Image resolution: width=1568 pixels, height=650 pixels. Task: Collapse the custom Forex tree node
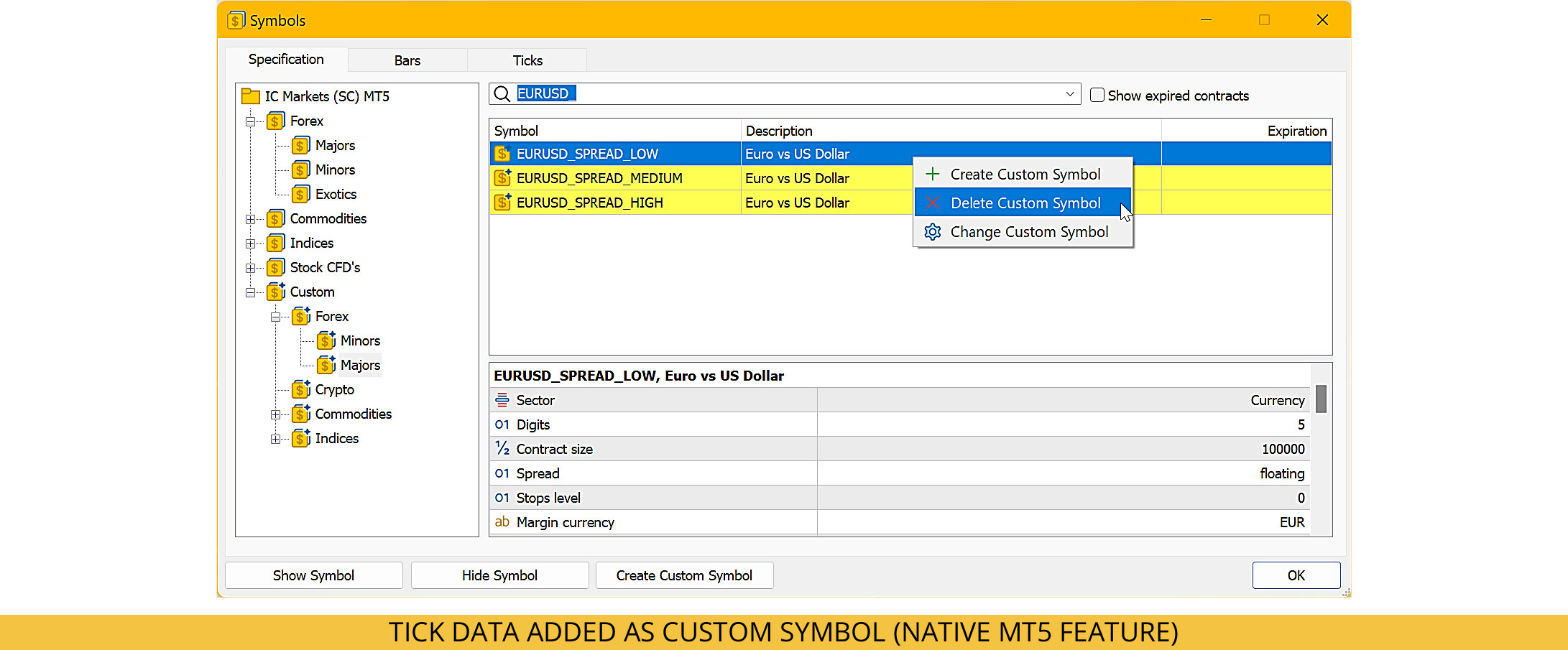tap(275, 317)
